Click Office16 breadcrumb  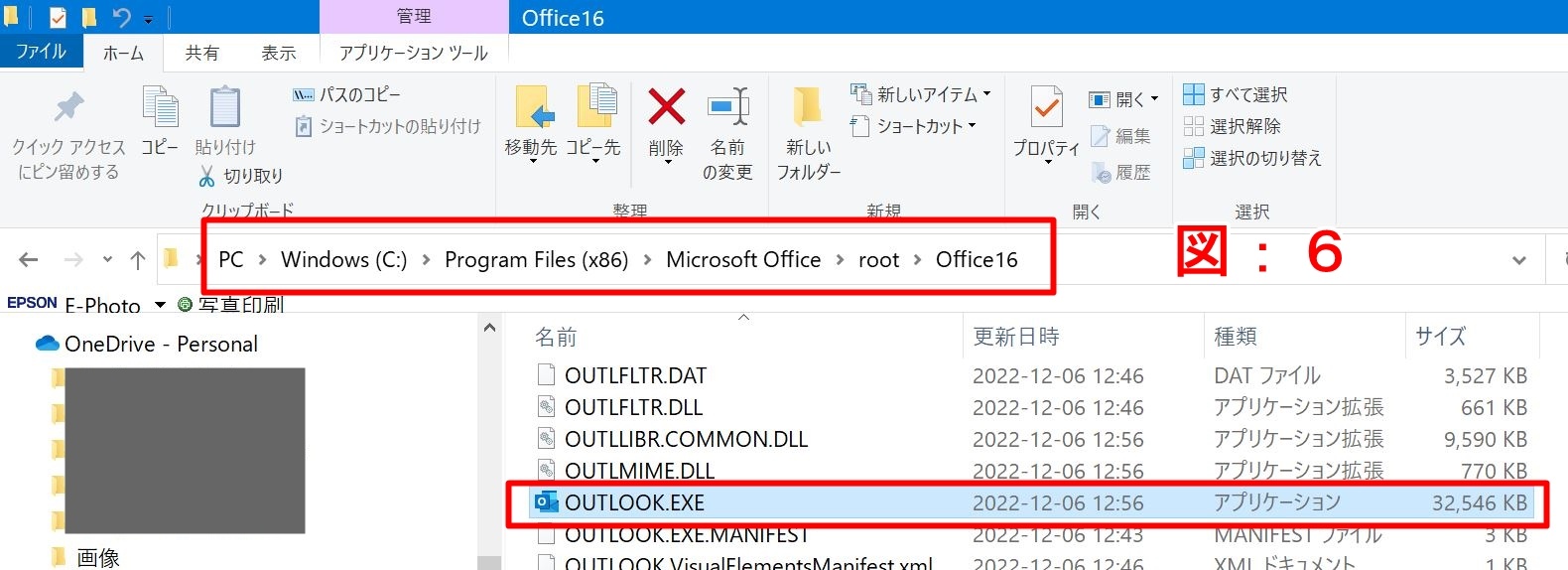977,259
